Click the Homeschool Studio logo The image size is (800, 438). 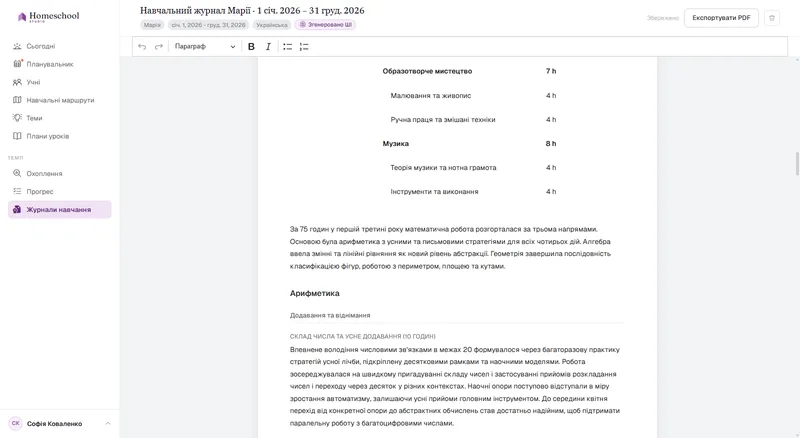pyautogui.click(x=49, y=16)
